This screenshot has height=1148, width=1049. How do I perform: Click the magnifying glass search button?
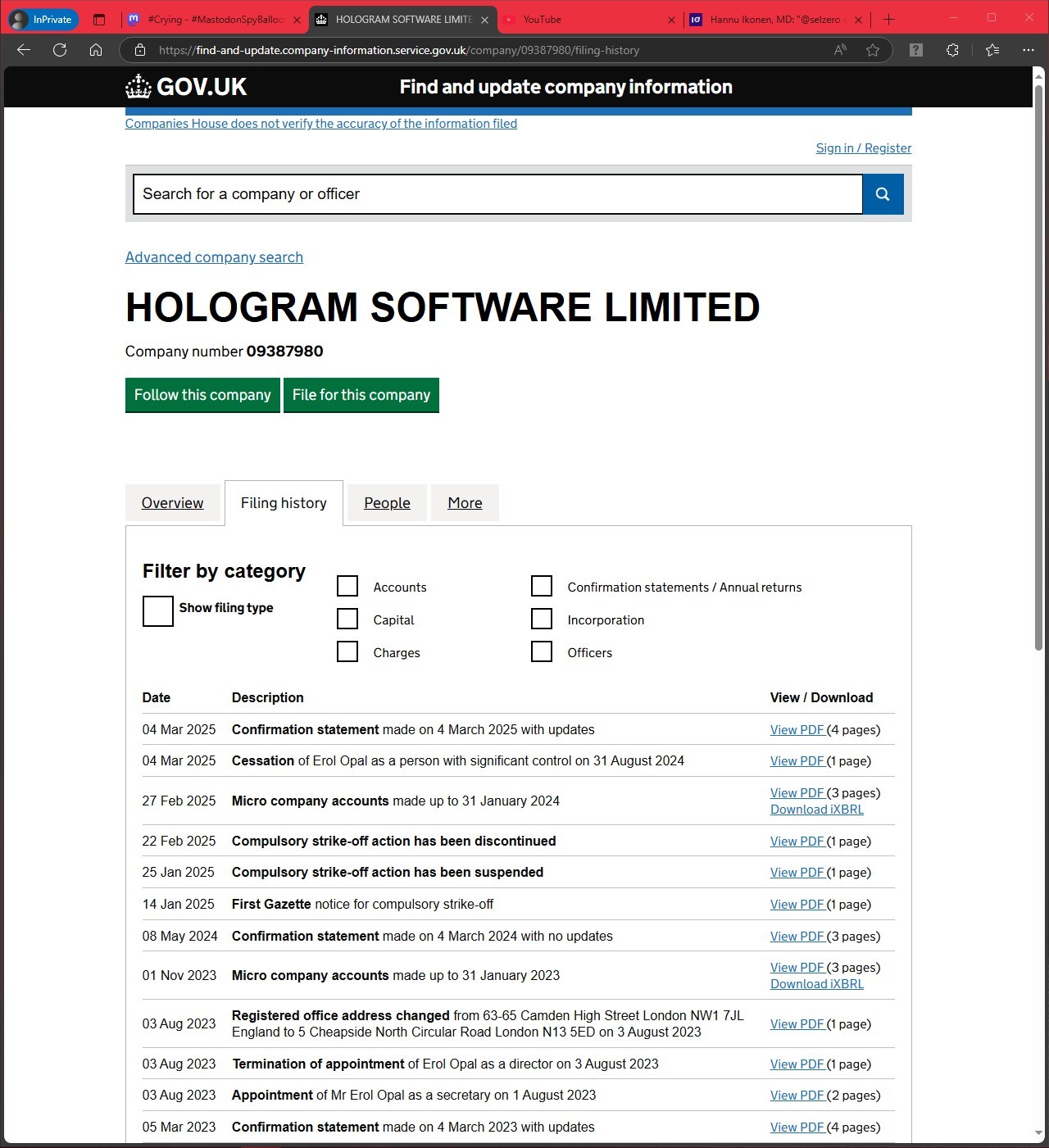(883, 194)
